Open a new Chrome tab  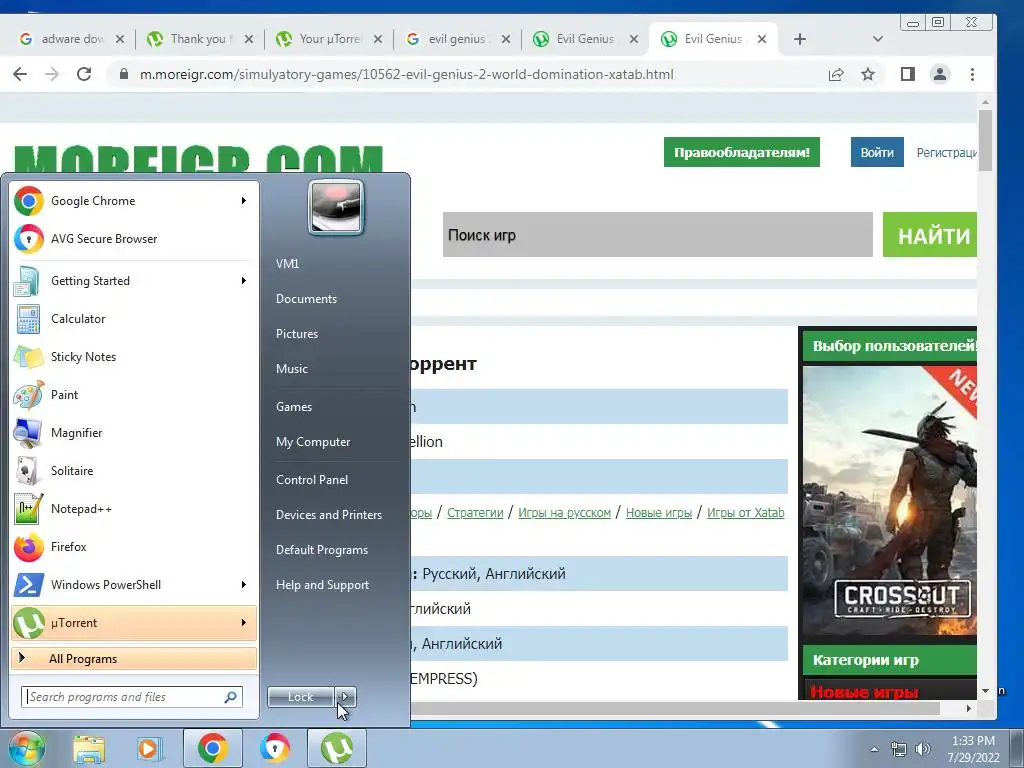pos(799,39)
